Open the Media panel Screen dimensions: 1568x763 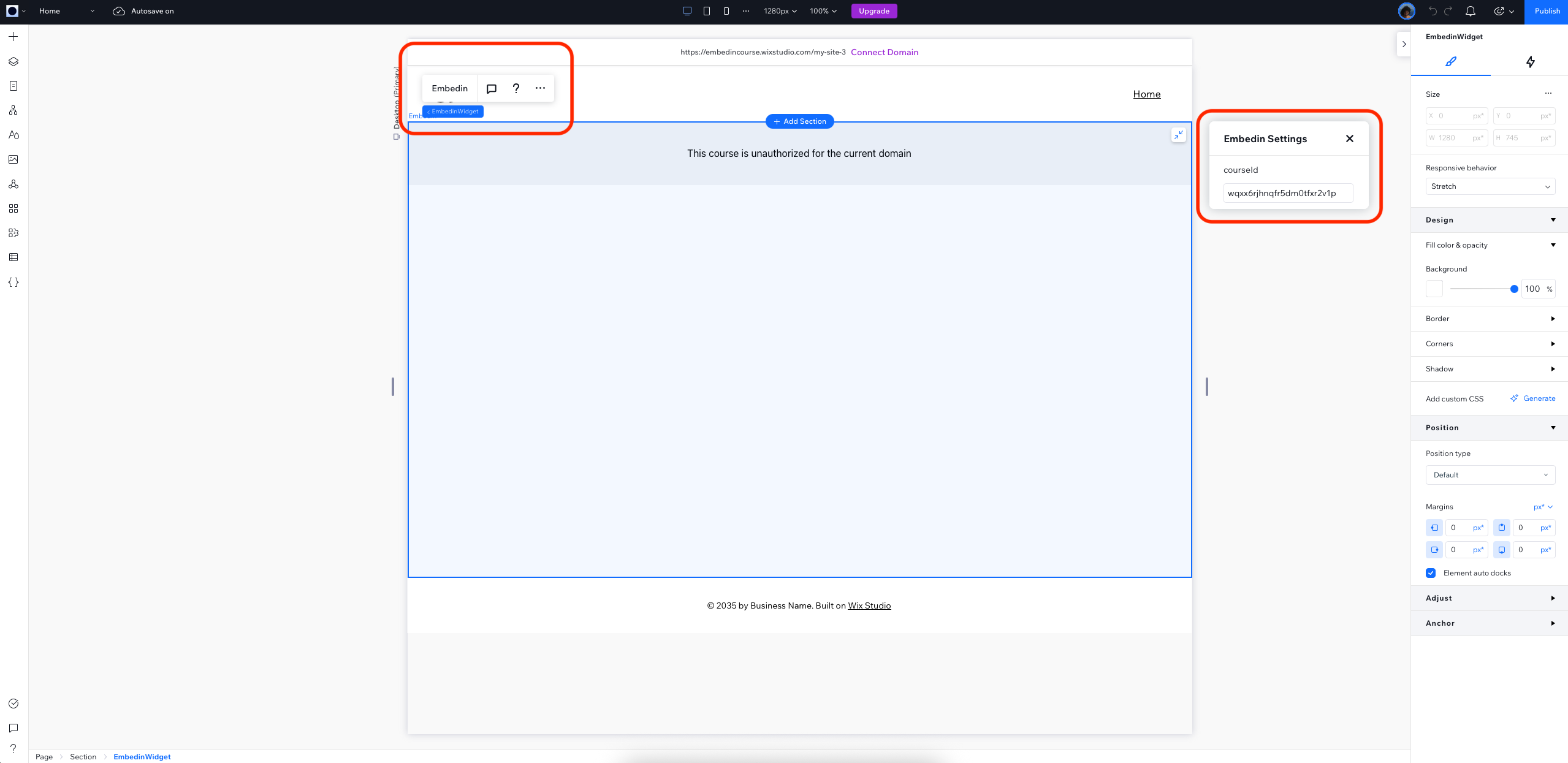(13, 159)
